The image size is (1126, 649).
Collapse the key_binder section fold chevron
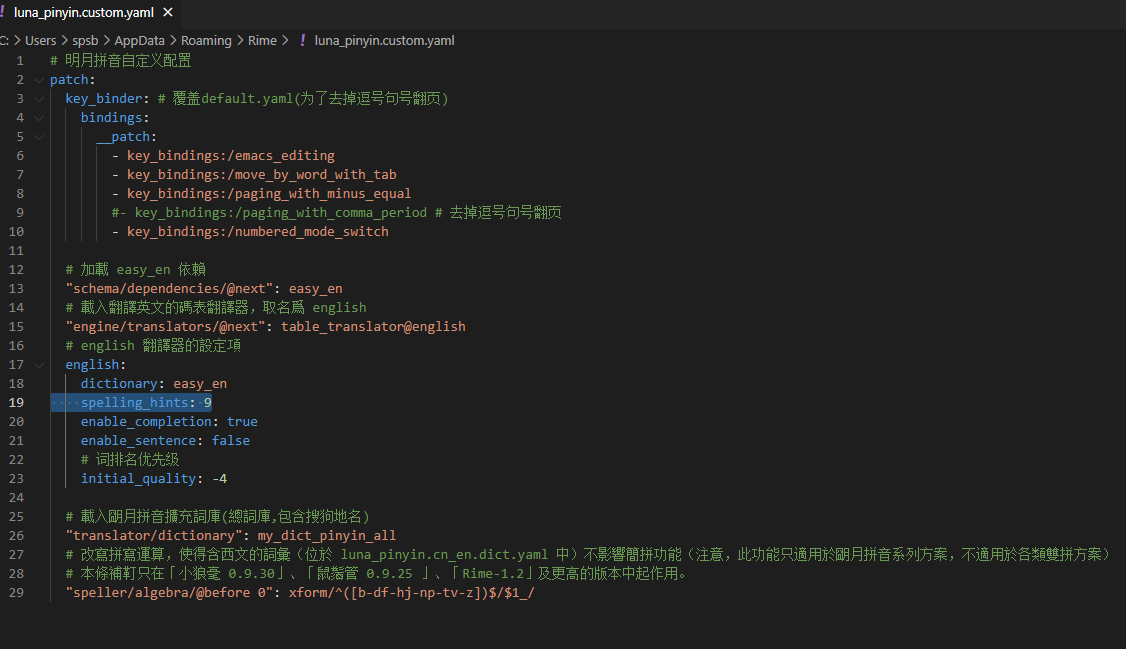[38, 98]
